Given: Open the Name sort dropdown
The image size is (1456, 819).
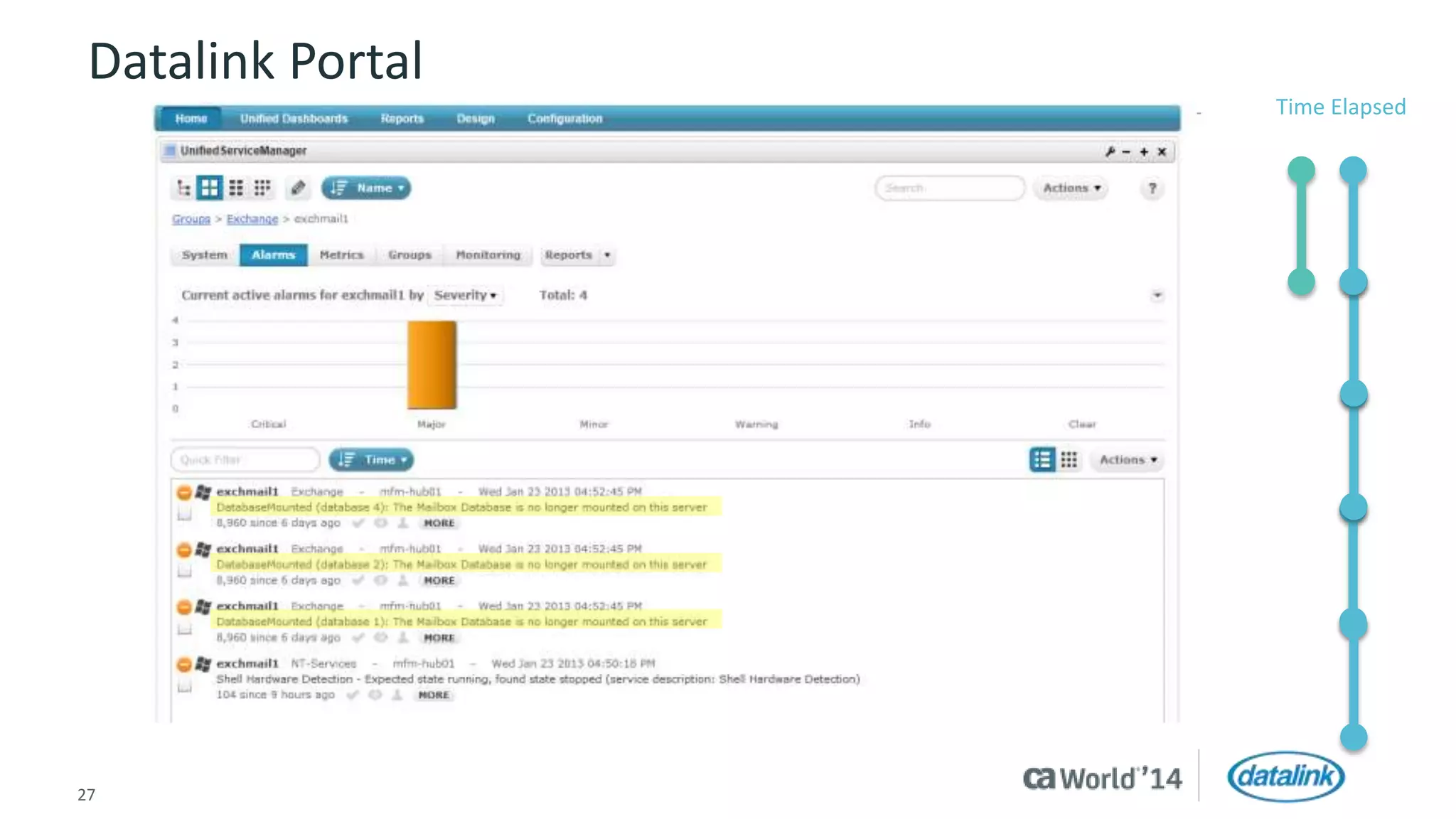Looking at the screenshot, I should point(366,188).
